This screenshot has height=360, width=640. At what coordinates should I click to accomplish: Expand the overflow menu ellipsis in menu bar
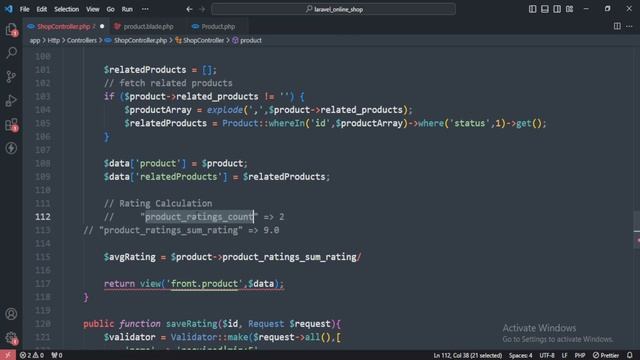[x=145, y=9]
